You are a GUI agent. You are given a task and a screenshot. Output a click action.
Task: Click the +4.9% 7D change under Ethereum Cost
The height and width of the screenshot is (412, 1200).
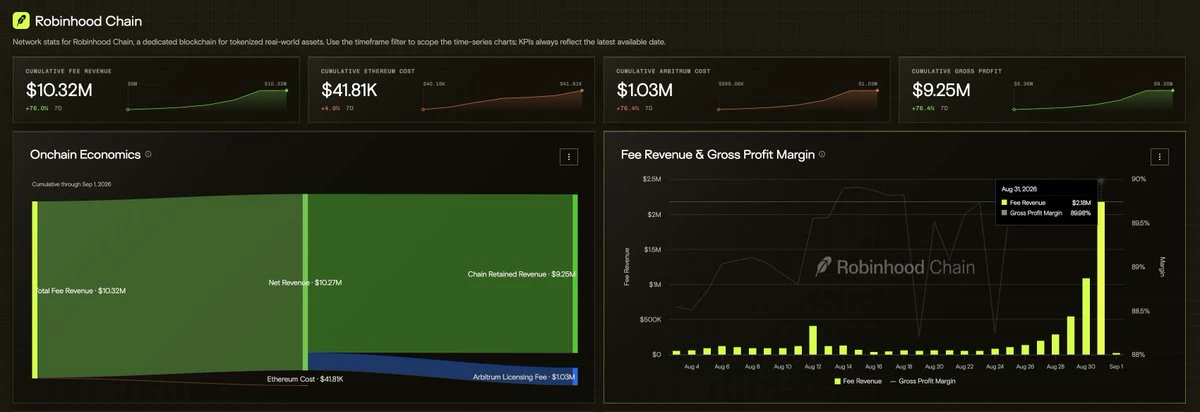coord(338,108)
